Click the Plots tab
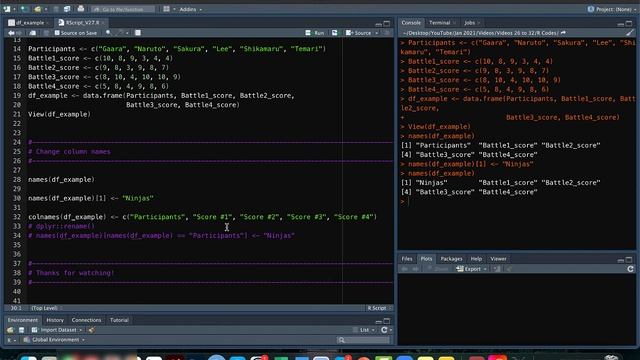Screen dimensions: 640x360 coord(426,259)
